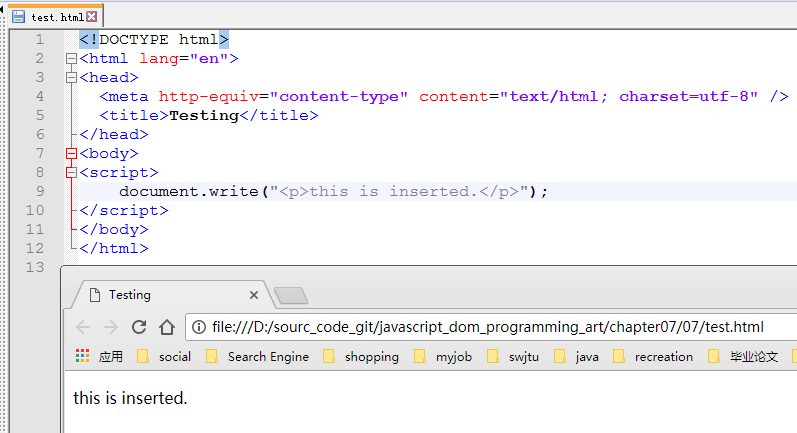
Task: Open the social bookmark folder
Action: click(x=164, y=356)
